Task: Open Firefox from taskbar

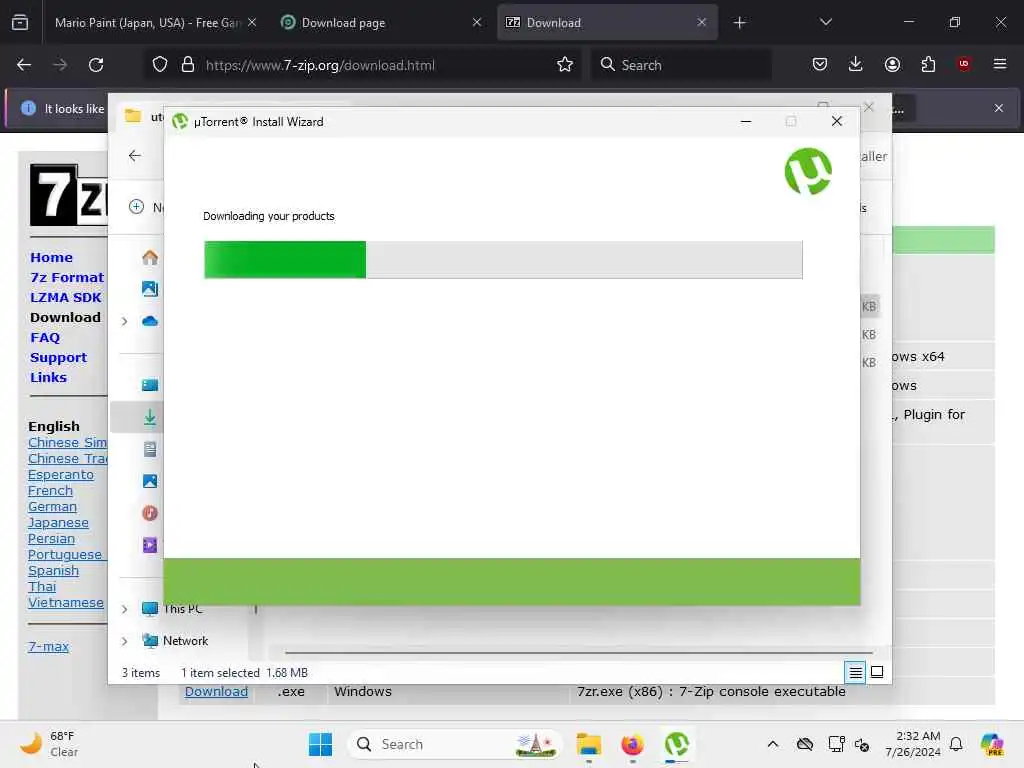Action: [x=632, y=744]
